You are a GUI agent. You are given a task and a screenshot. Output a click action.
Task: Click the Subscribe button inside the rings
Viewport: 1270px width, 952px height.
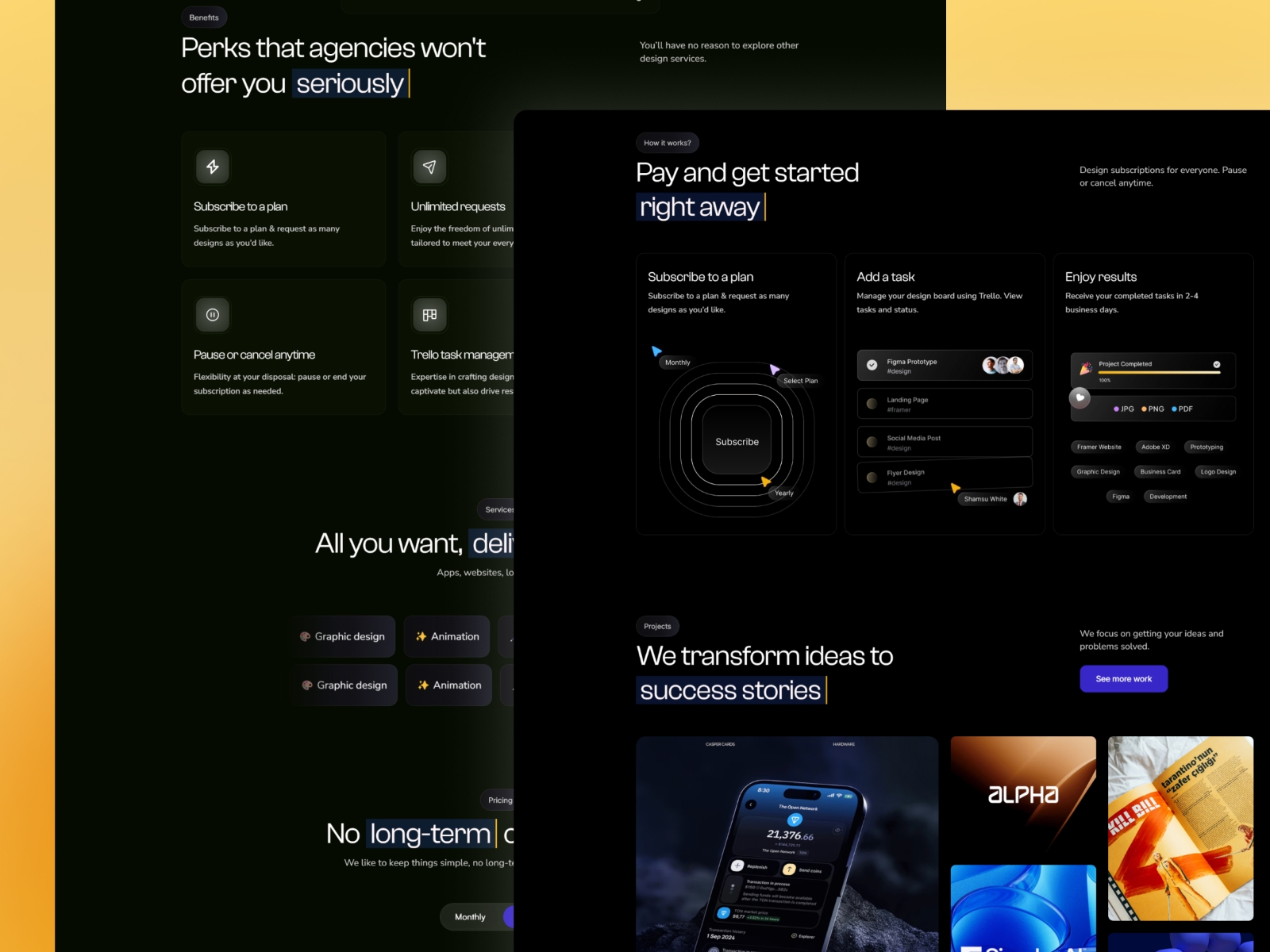(x=737, y=442)
